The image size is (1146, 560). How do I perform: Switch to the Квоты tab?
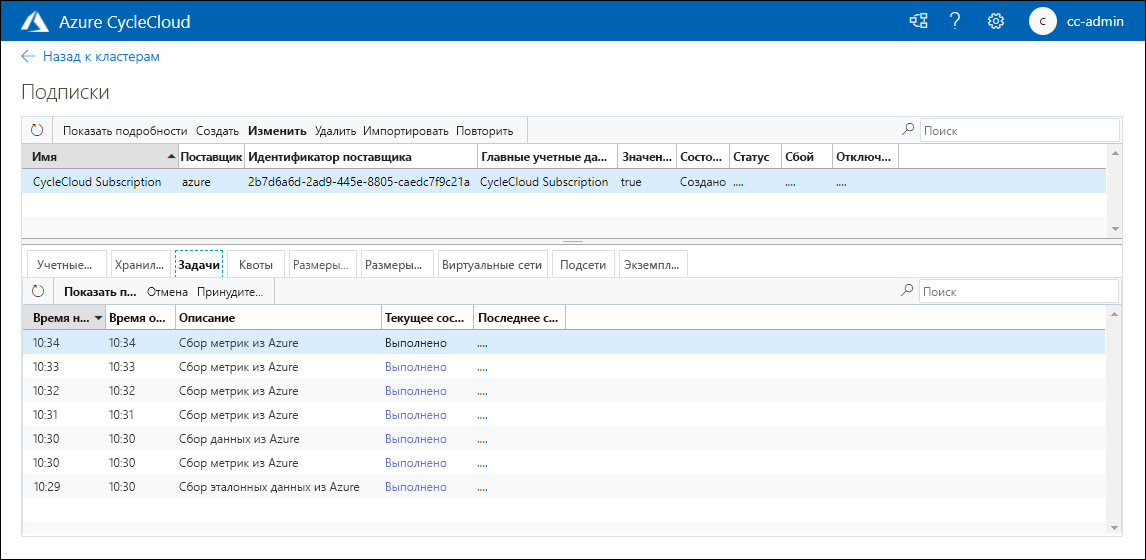pyautogui.click(x=256, y=265)
